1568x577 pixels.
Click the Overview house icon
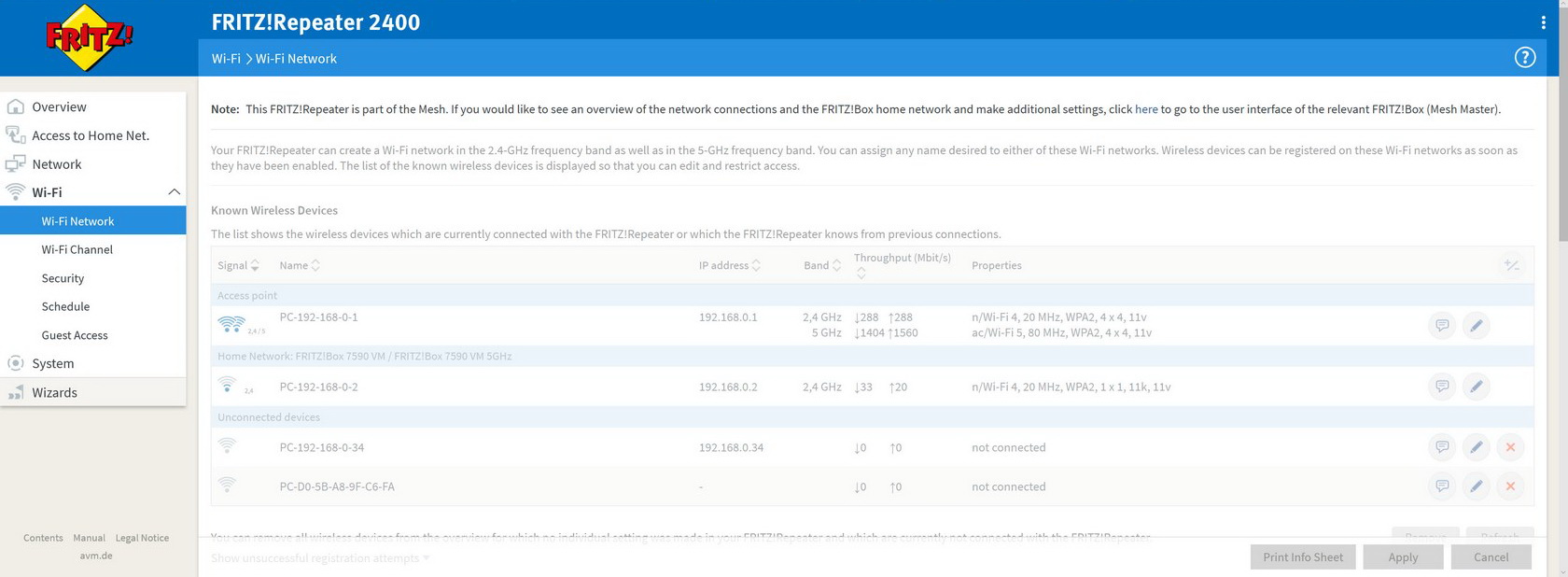pos(15,106)
